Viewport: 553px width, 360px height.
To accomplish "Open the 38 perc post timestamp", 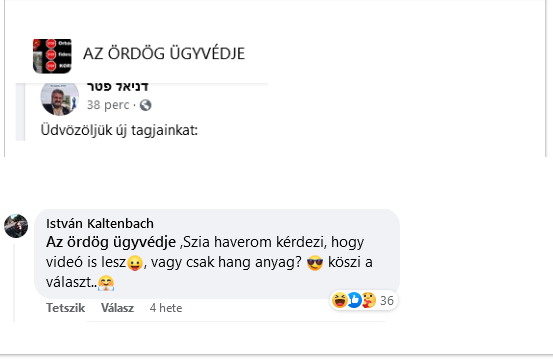I will coord(108,105).
